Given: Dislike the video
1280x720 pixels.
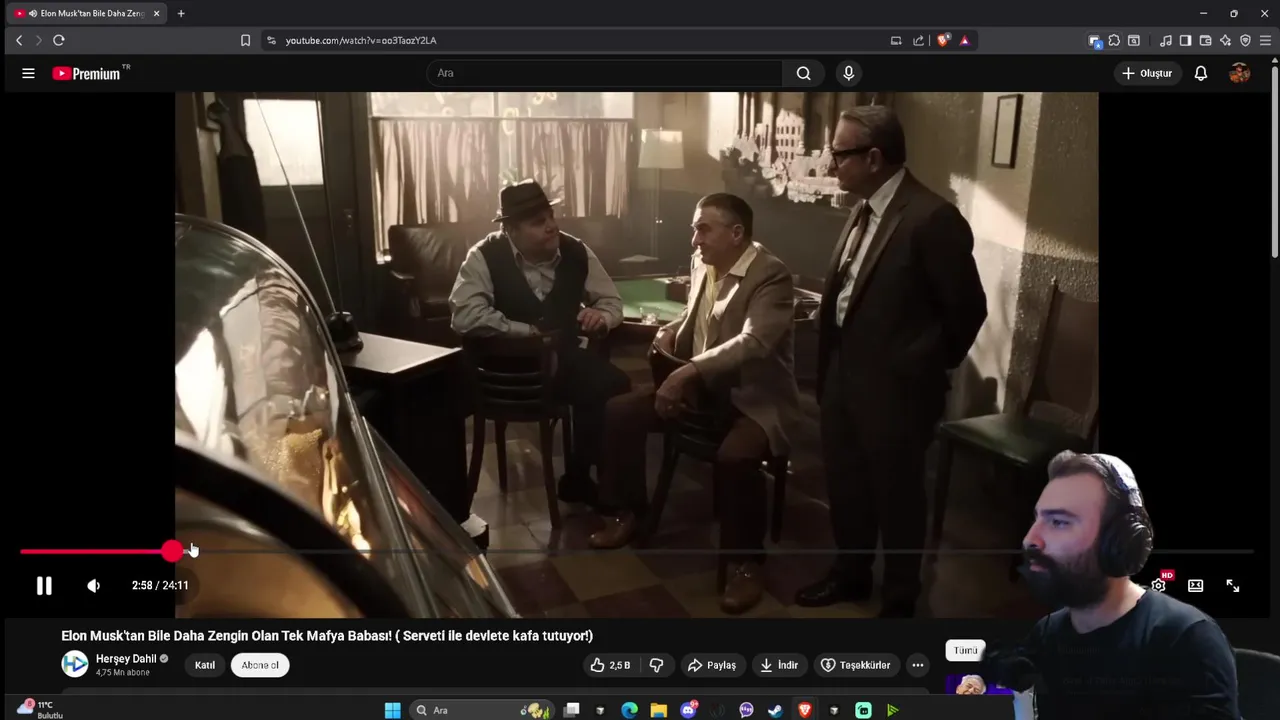Looking at the screenshot, I should click(x=656, y=665).
